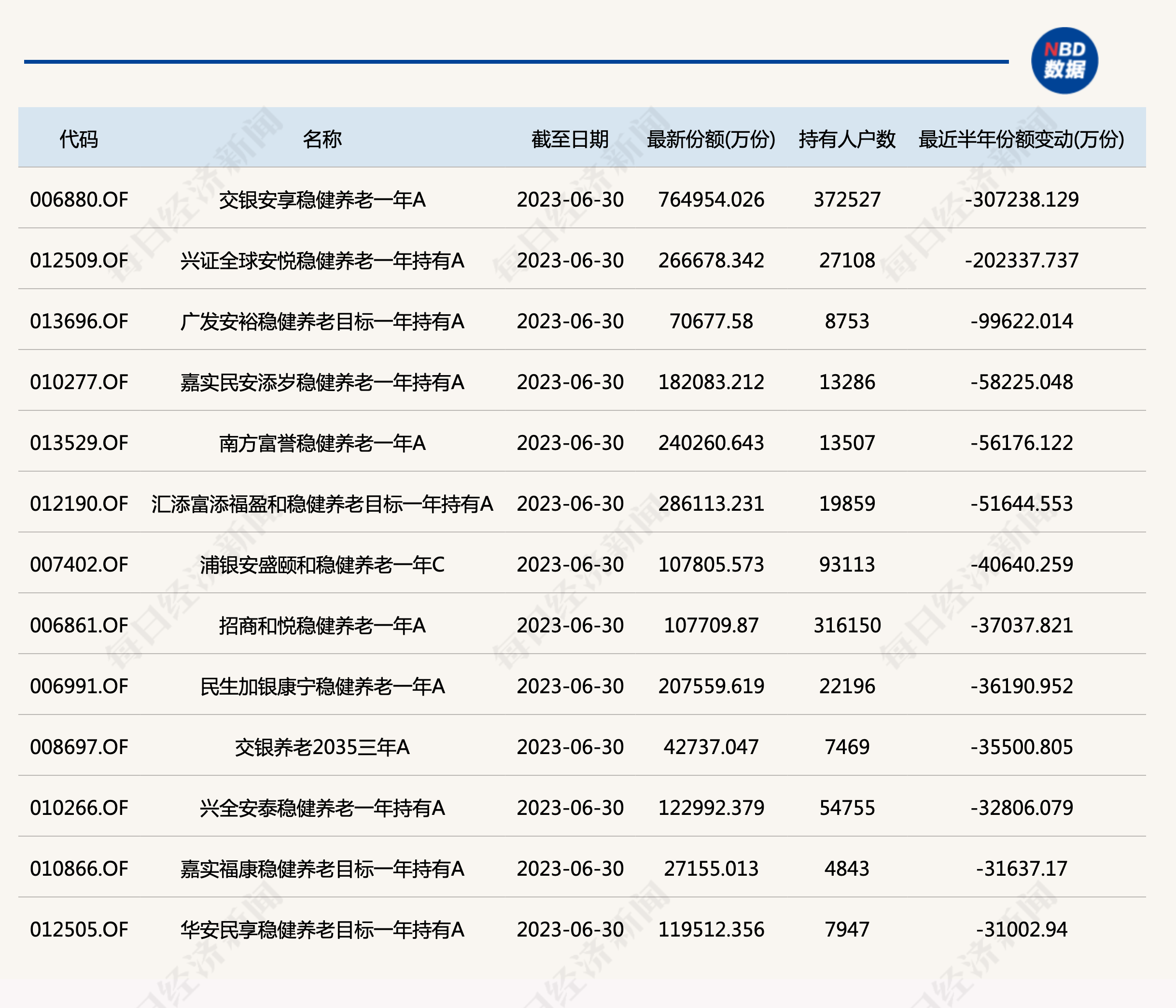This screenshot has width=1176, height=1008.
Task: Click fund code 013529.OF
Action: point(79,443)
